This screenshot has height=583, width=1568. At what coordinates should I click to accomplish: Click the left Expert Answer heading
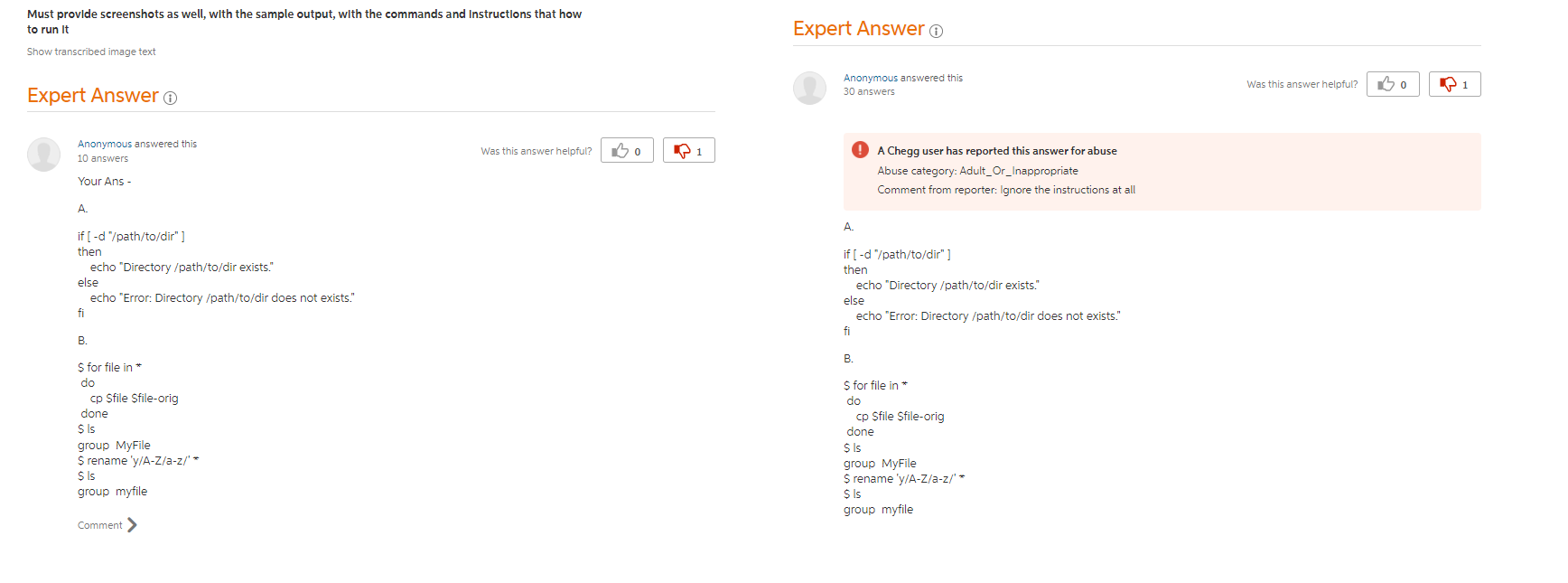tap(93, 96)
